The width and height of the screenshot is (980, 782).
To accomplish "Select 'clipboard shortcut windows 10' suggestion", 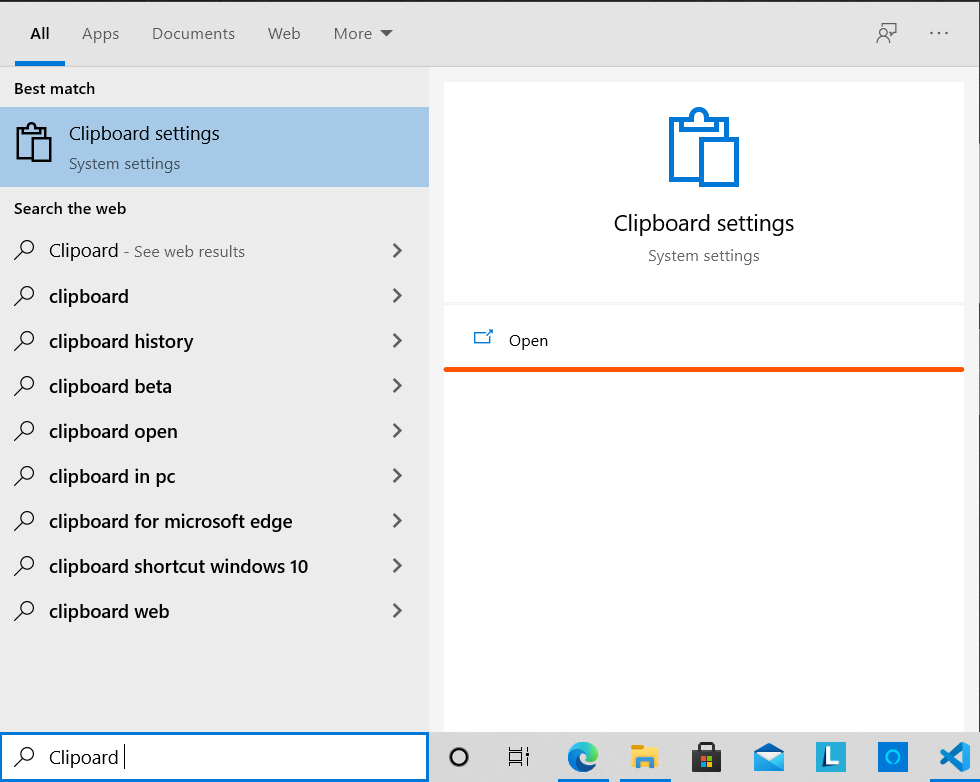I will 214,566.
